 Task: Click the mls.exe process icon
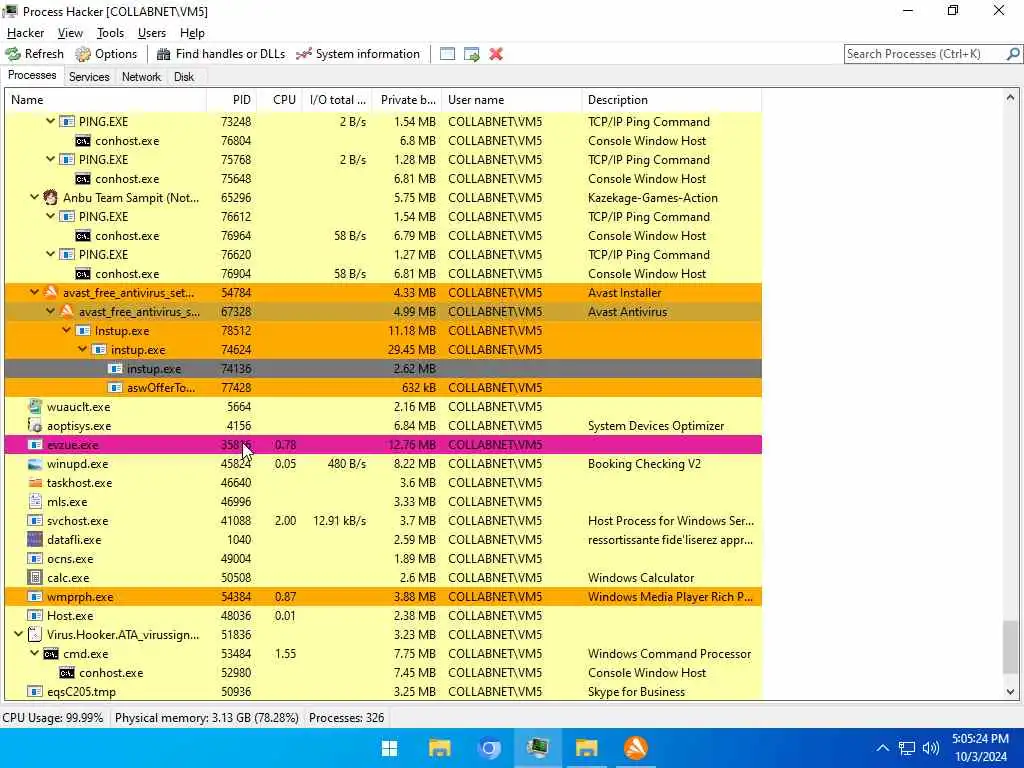pos(35,502)
